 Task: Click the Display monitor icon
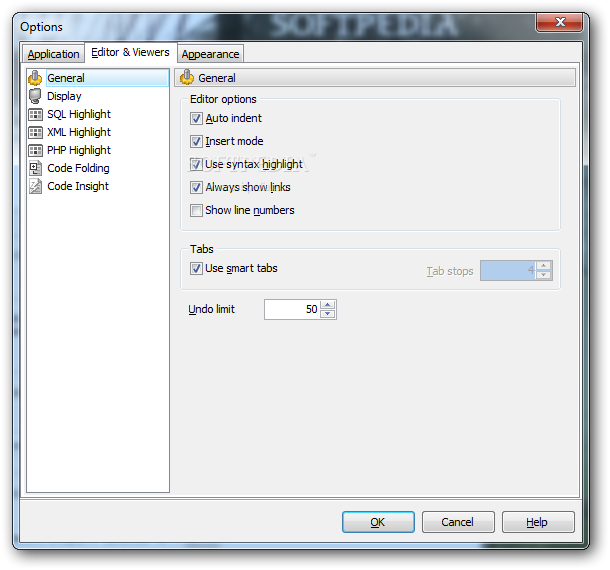[x=35, y=96]
